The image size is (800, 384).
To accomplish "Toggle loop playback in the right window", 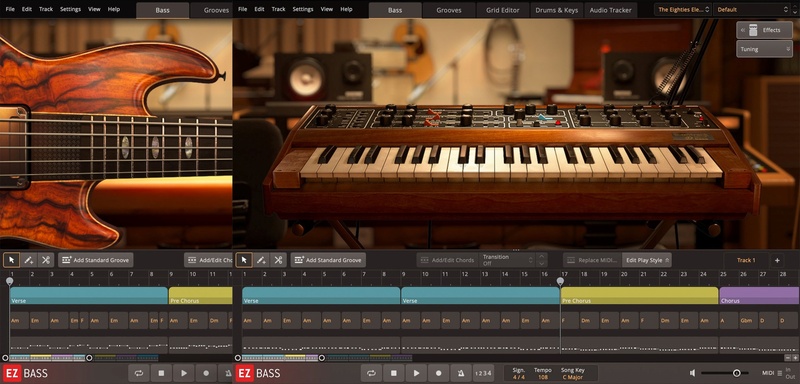I will click(x=371, y=373).
